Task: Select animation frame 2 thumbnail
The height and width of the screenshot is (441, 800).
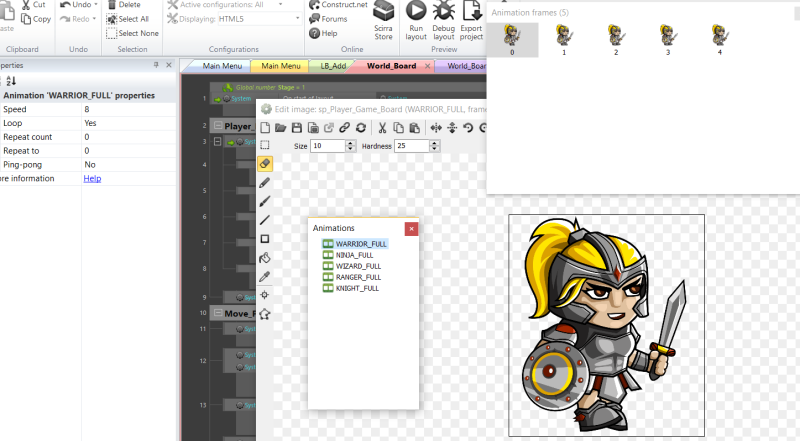Action: (616, 40)
